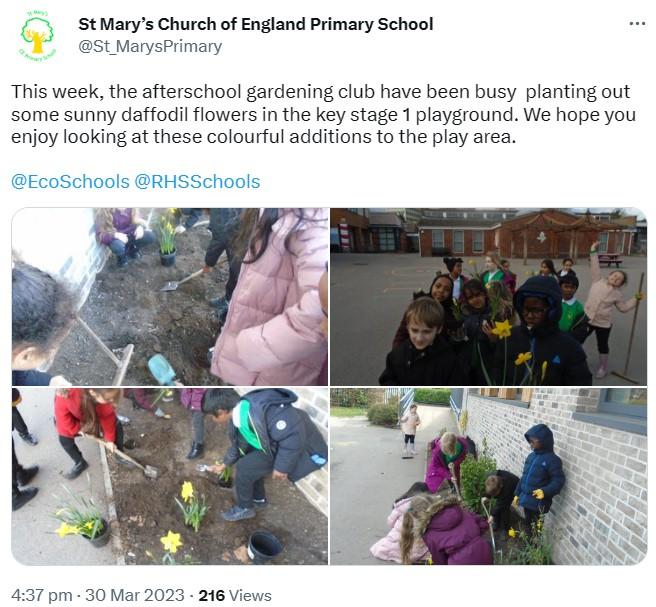Click the 4:37 pm timestamp
Image resolution: width=656 pixels, height=607 pixels.
point(41,595)
